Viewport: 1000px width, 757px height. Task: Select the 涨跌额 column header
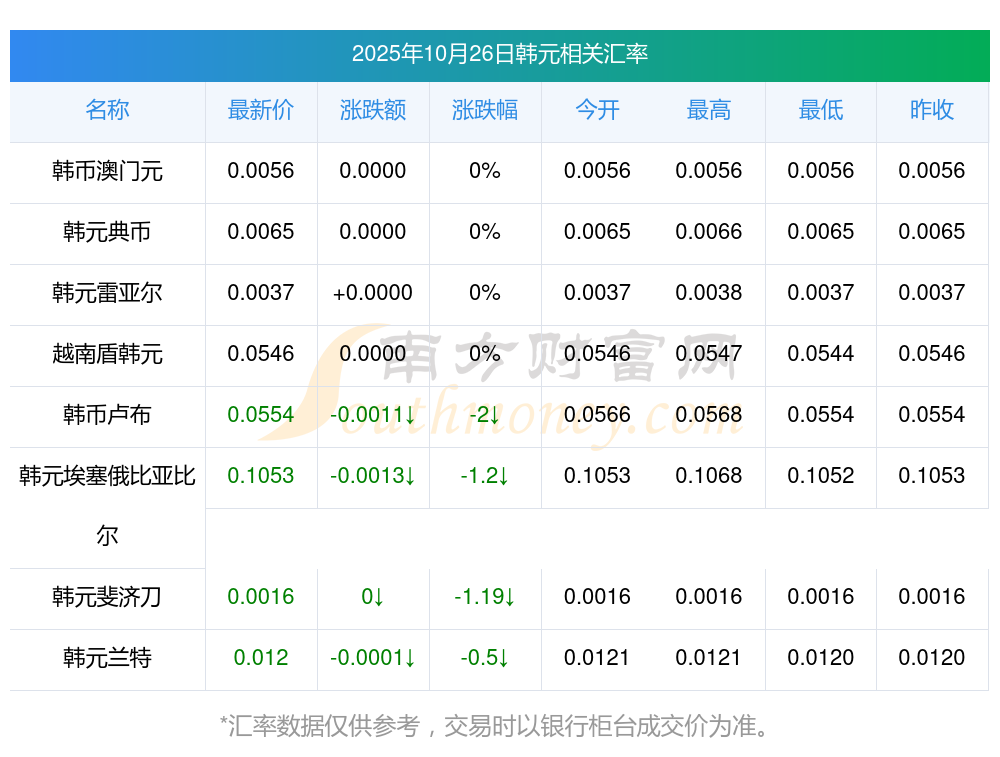point(373,111)
